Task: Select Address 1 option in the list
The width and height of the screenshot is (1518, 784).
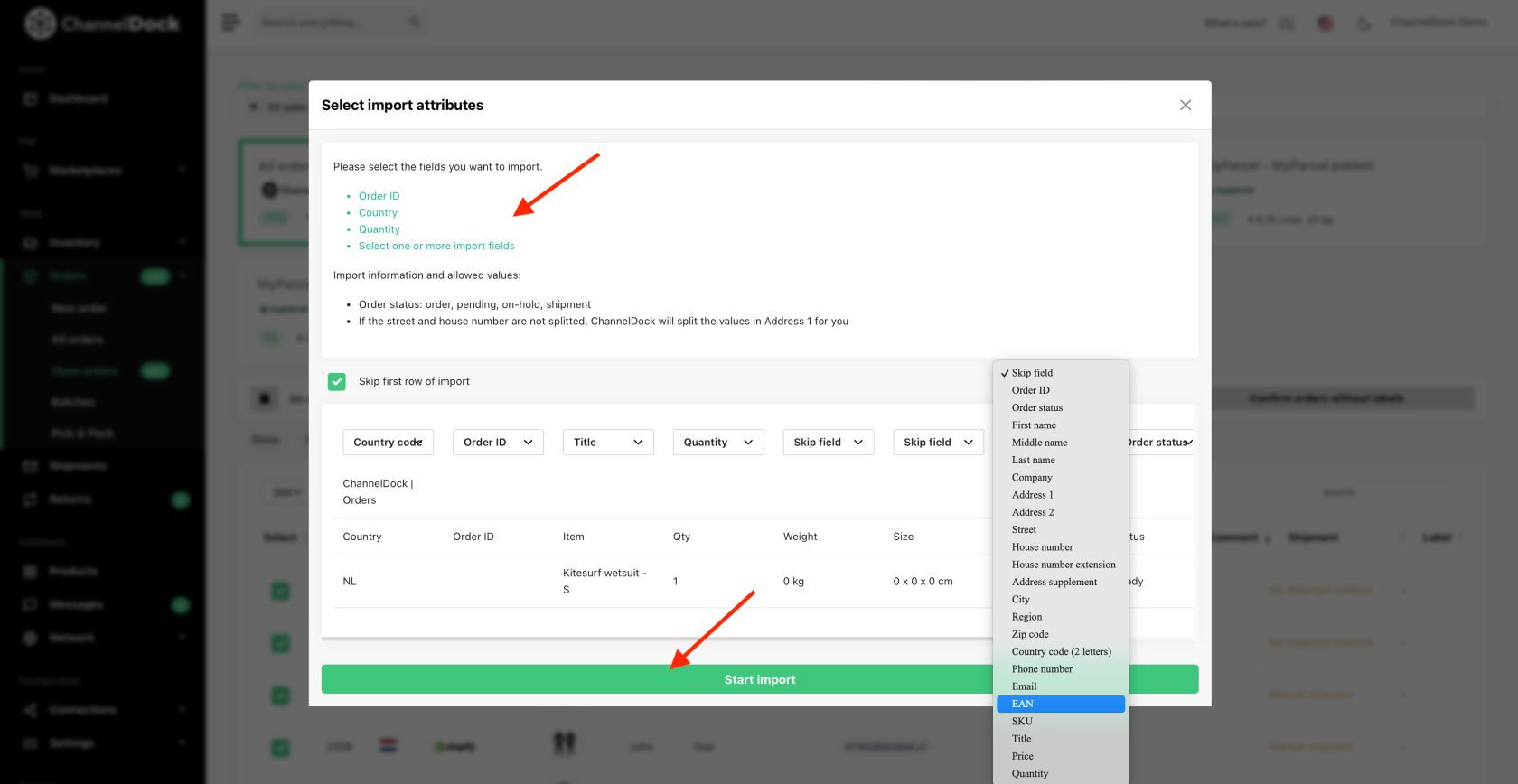Action: coord(1061,495)
